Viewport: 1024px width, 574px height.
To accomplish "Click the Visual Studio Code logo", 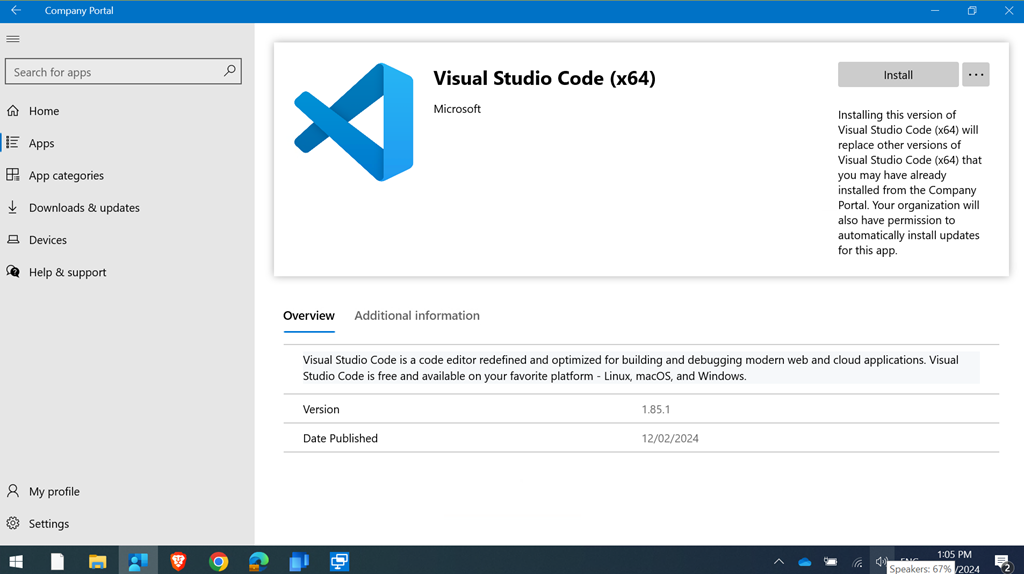I will pyautogui.click(x=354, y=122).
